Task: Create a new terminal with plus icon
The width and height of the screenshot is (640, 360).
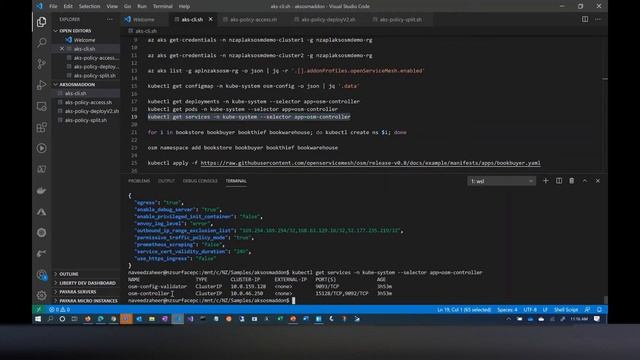Action: point(546,181)
